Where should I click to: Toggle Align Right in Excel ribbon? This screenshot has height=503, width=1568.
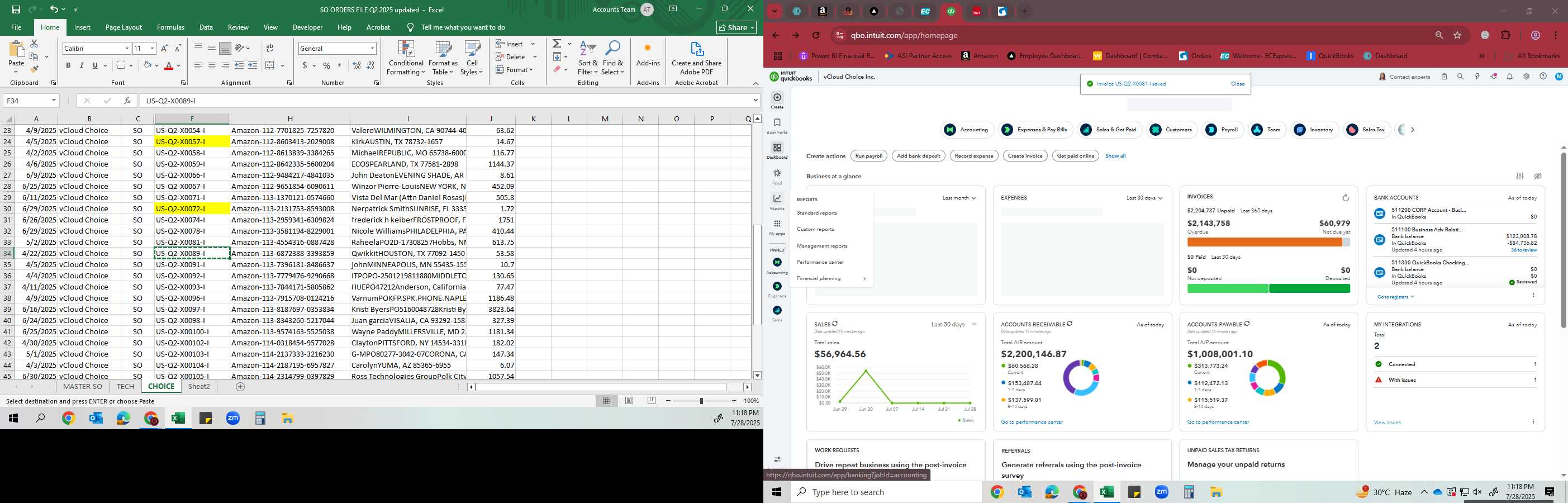point(225,65)
